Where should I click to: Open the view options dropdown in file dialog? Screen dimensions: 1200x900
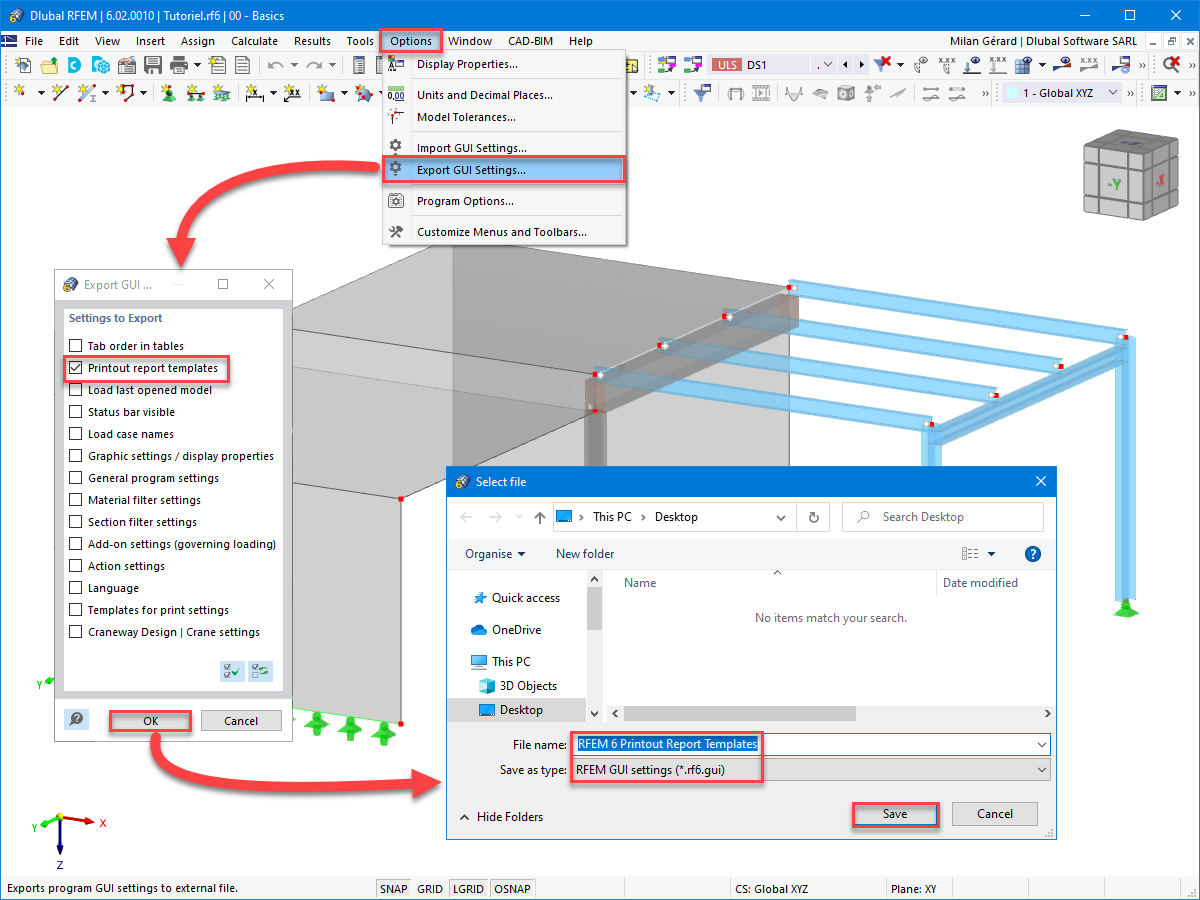(992, 554)
